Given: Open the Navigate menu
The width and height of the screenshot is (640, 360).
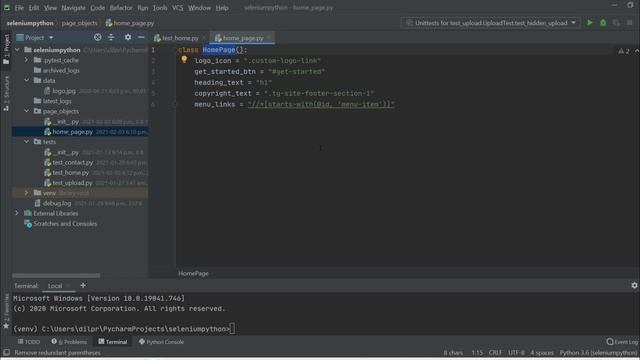Looking at the screenshot, I should click(x=73, y=8).
